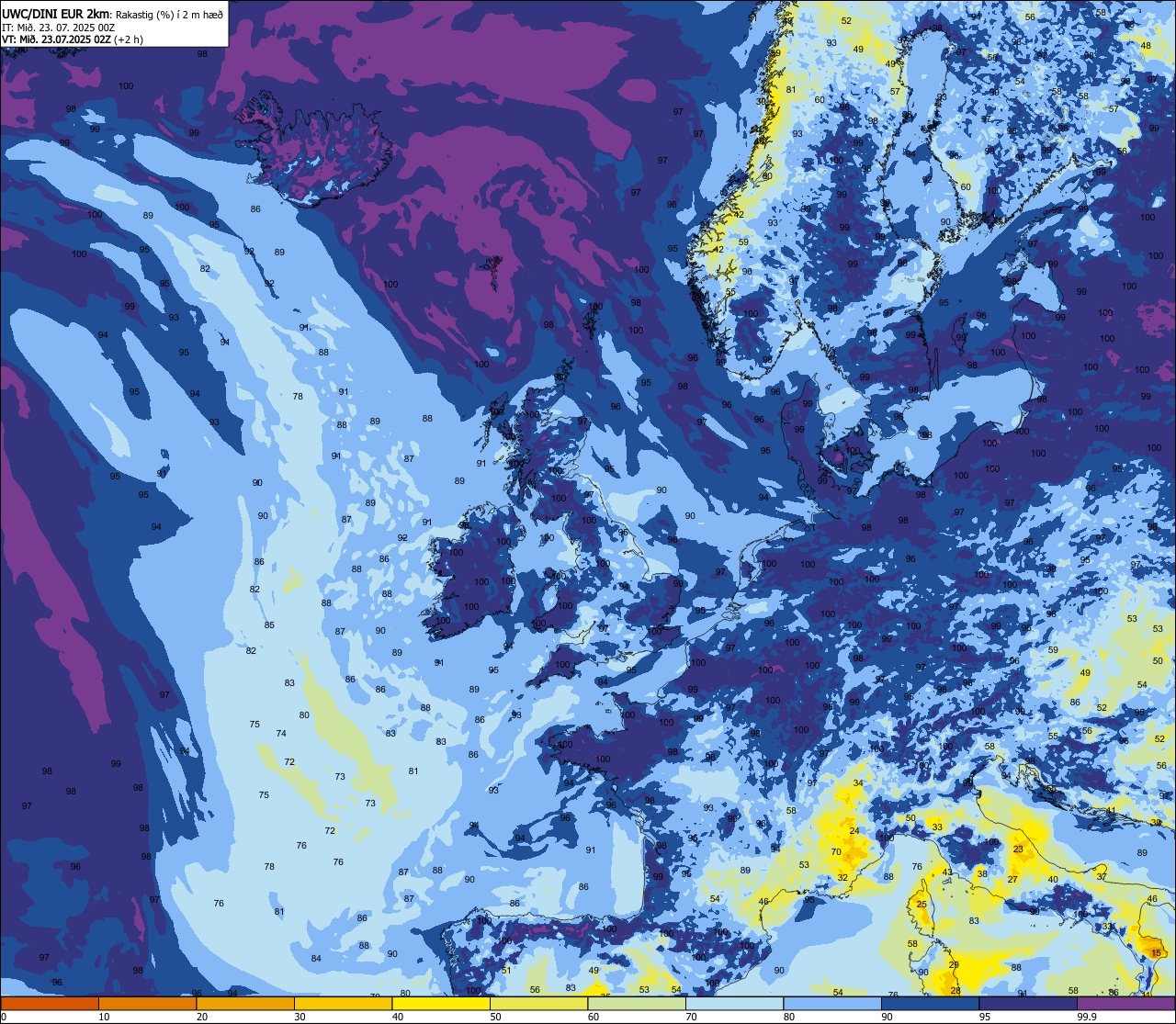The image size is (1176, 1024).
Task: Click the purple 99.9+ legend swatch
Action: click(x=1125, y=1003)
